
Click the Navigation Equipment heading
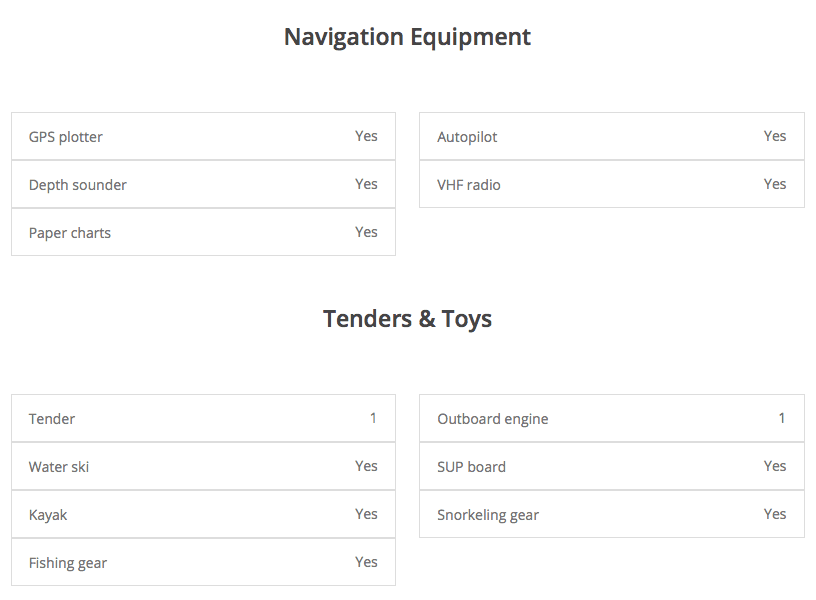pos(407,37)
